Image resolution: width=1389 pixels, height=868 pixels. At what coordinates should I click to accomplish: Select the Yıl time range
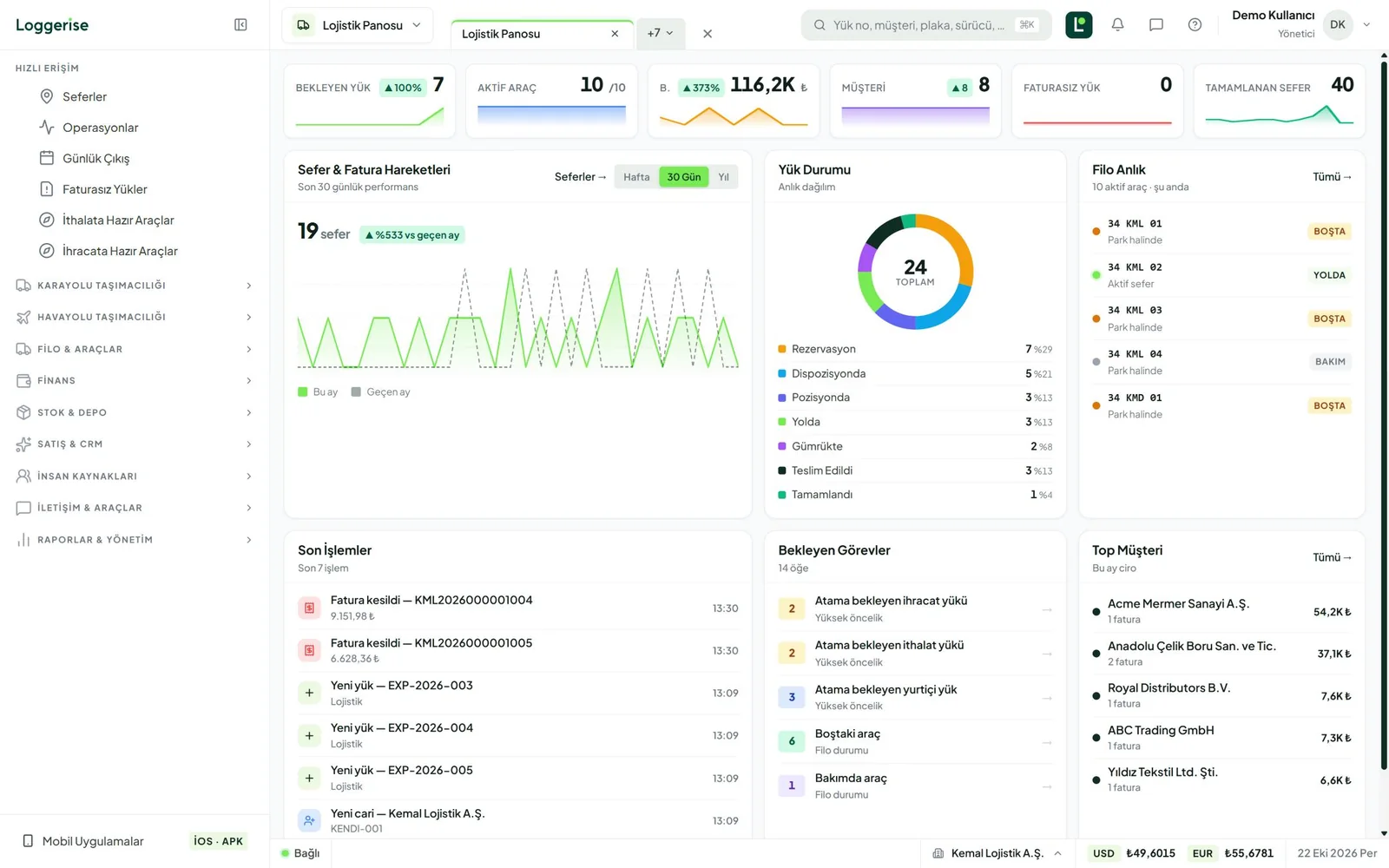(723, 177)
